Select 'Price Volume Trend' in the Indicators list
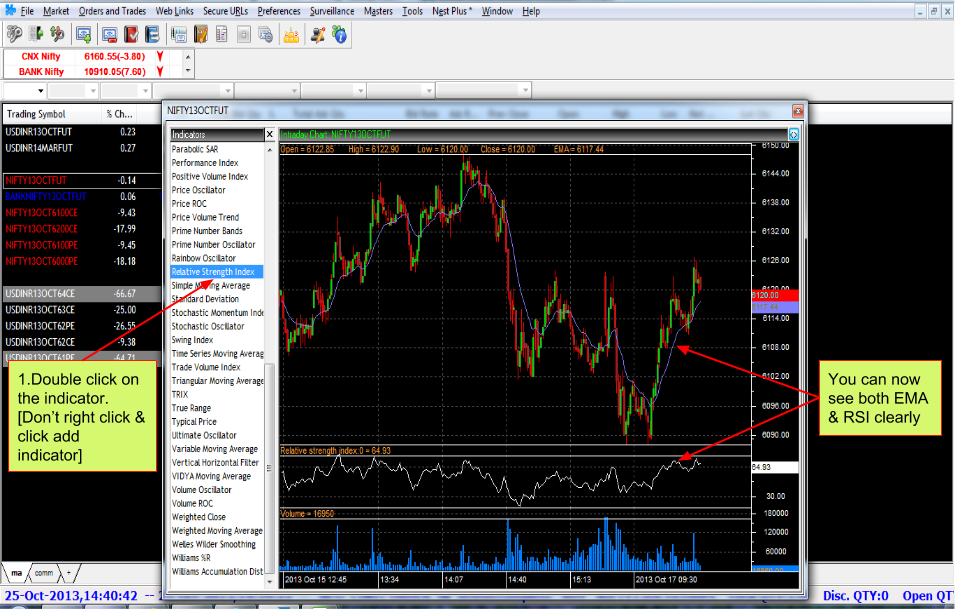The image size is (955, 609). 216,217
